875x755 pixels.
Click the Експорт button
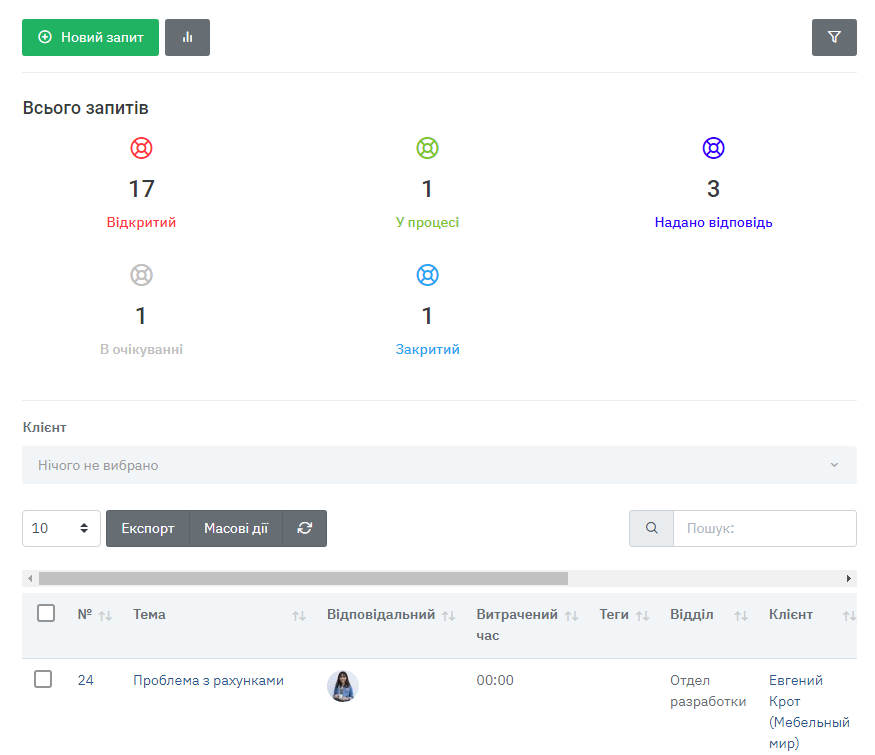pyautogui.click(x=147, y=529)
